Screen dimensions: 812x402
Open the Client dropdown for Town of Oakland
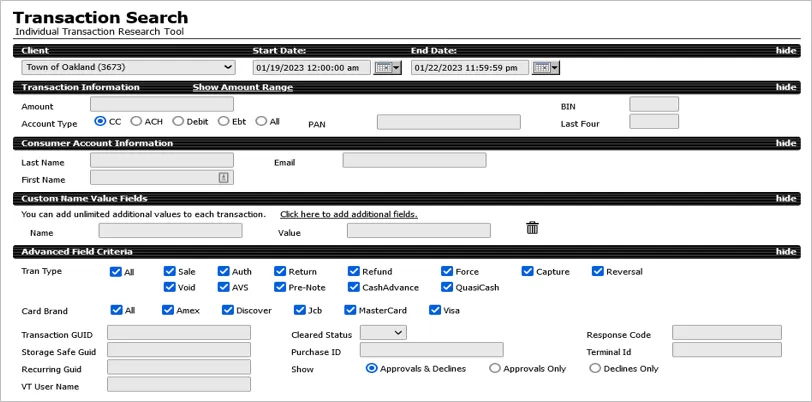point(128,68)
